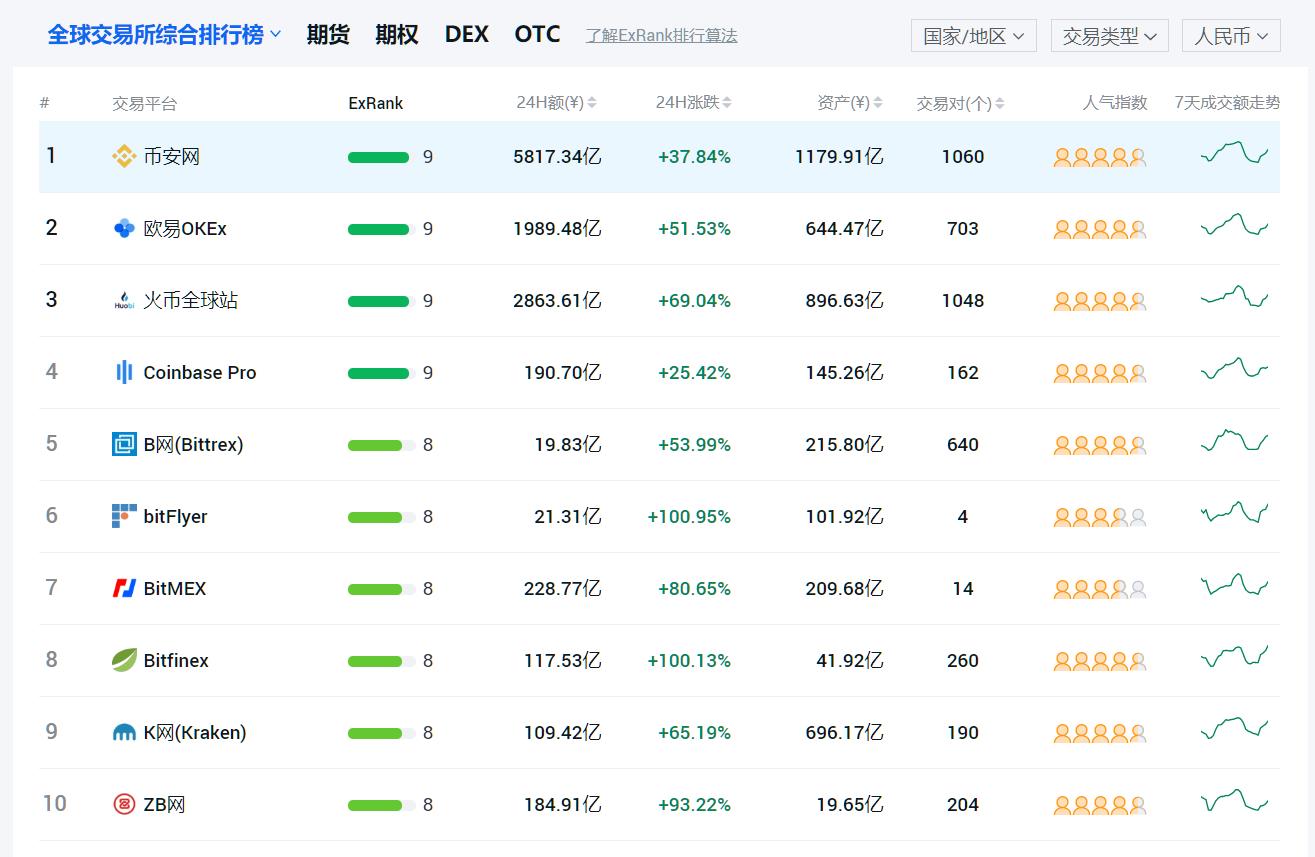Sort by 24H涨跌 using its sort arrows

point(727,103)
